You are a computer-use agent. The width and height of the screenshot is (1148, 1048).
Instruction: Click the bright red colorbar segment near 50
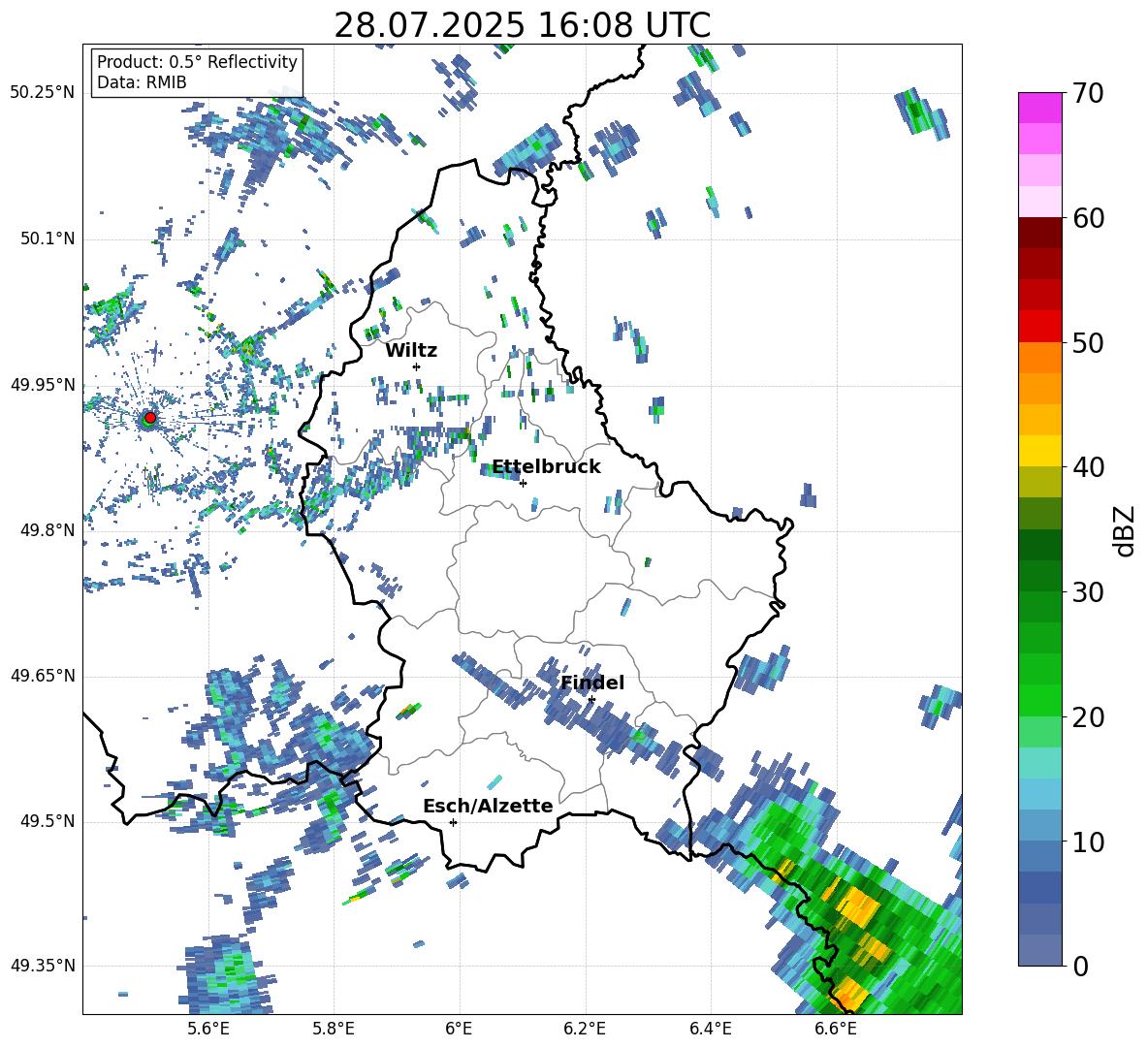pos(1040,327)
